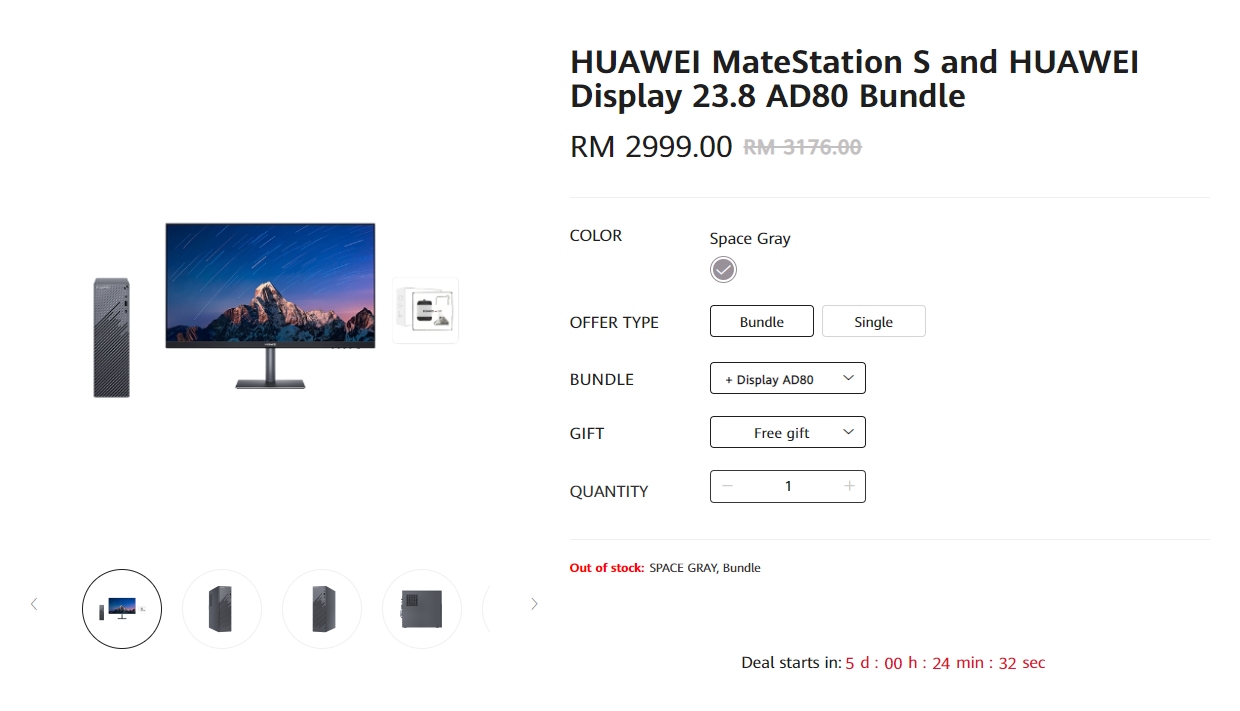Image resolution: width=1240 pixels, height=711 pixels.
Task: Increase quantity with the plus icon
Action: pos(849,486)
